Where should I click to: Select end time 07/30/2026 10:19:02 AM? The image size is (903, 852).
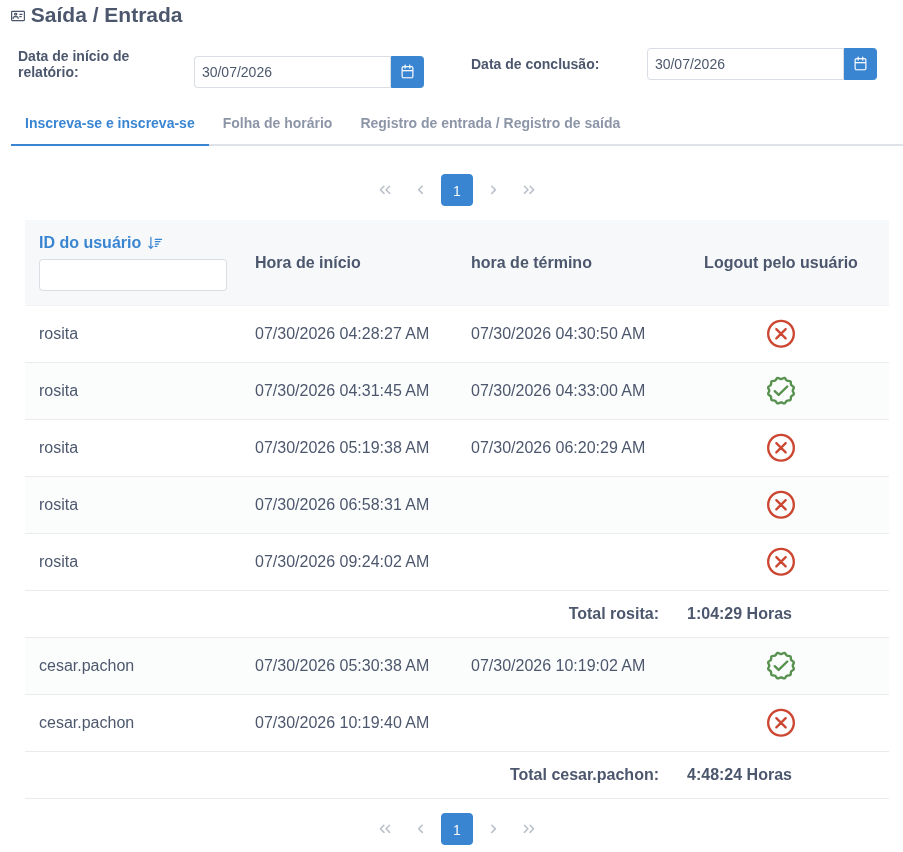click(x=557, y=665)
